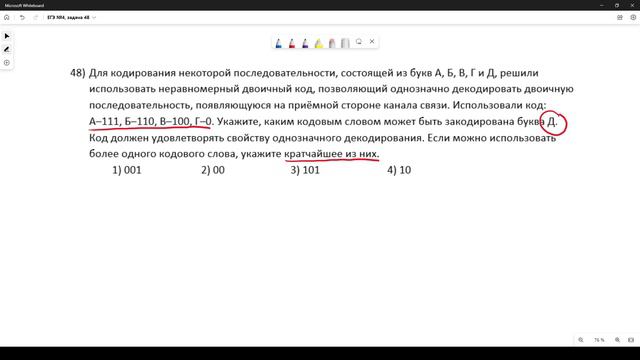This screenshot has width=640, height=360.
Task: Click answer option 2) 00
Action: pyautogui.click(x=213, y=170)
